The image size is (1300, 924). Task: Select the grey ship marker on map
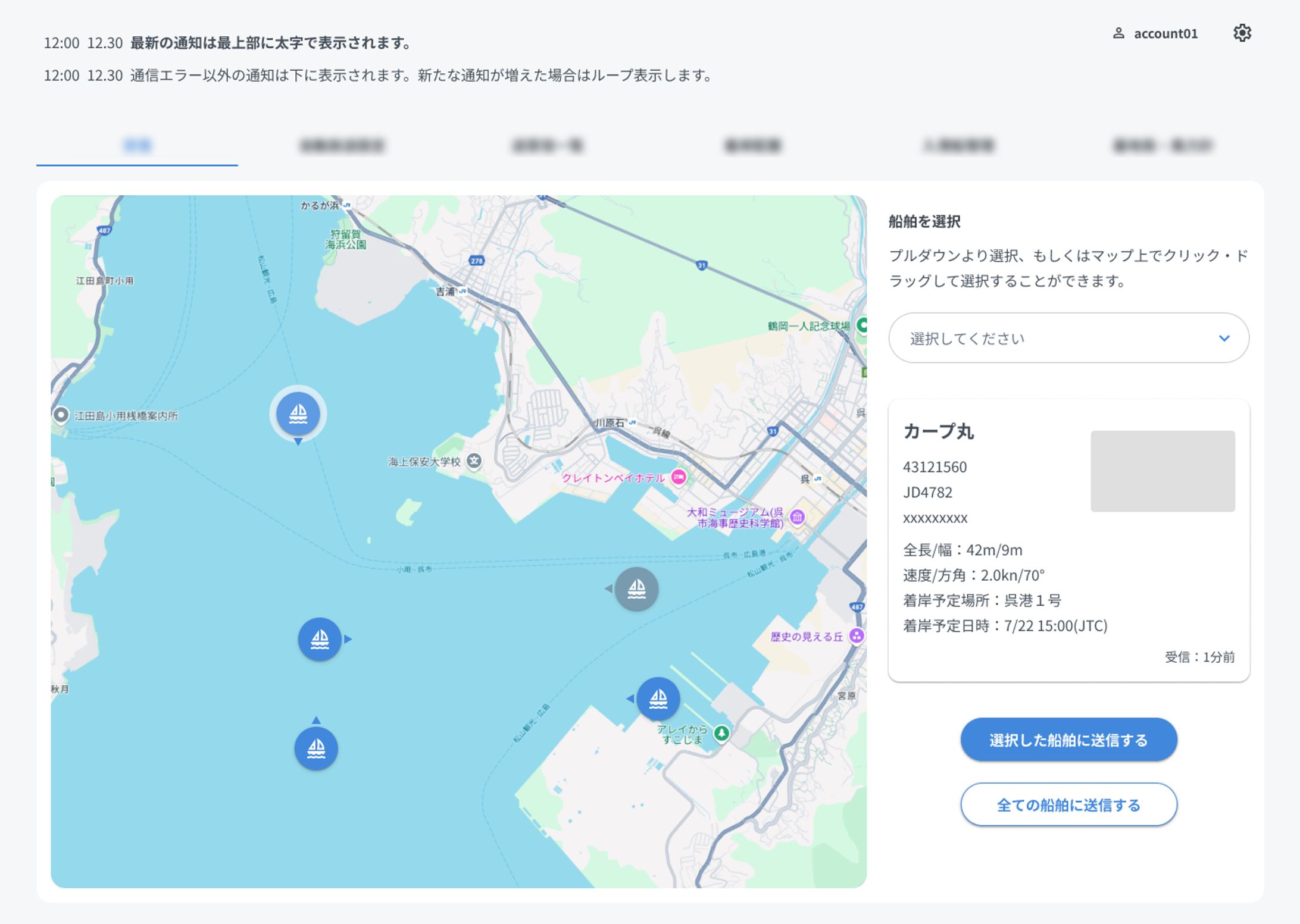click(636, 589)
